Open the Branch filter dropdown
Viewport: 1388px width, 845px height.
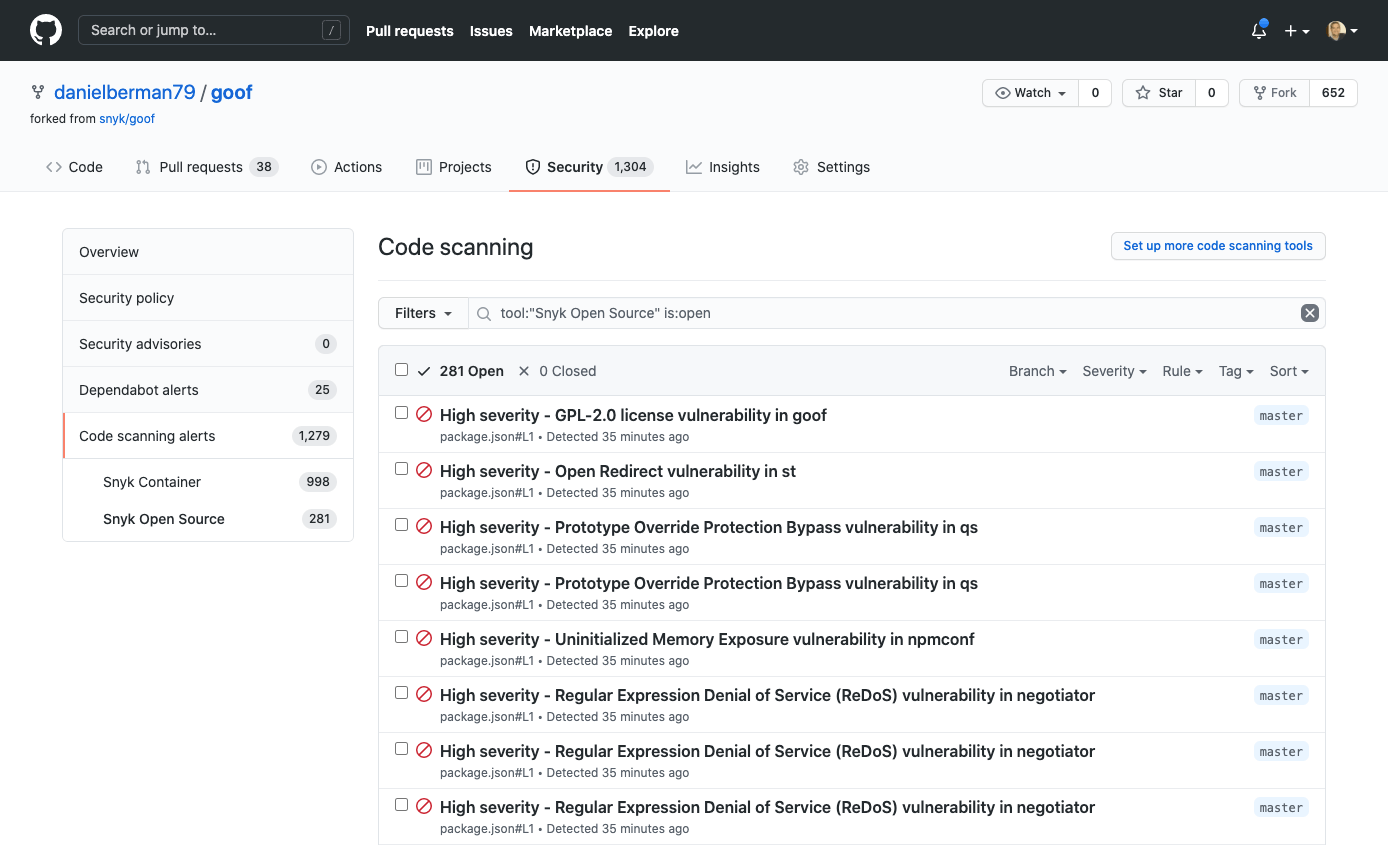point(1037,371)
